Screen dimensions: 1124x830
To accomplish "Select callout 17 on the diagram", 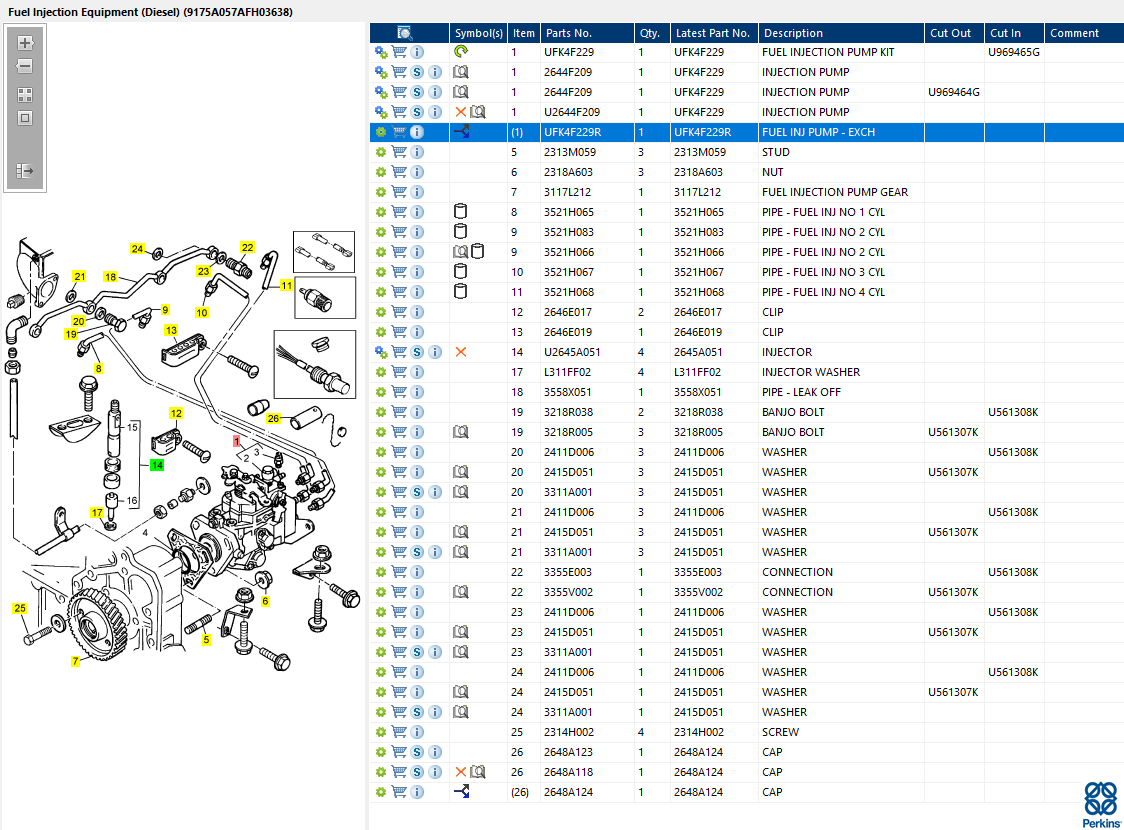I will point(97,512).
